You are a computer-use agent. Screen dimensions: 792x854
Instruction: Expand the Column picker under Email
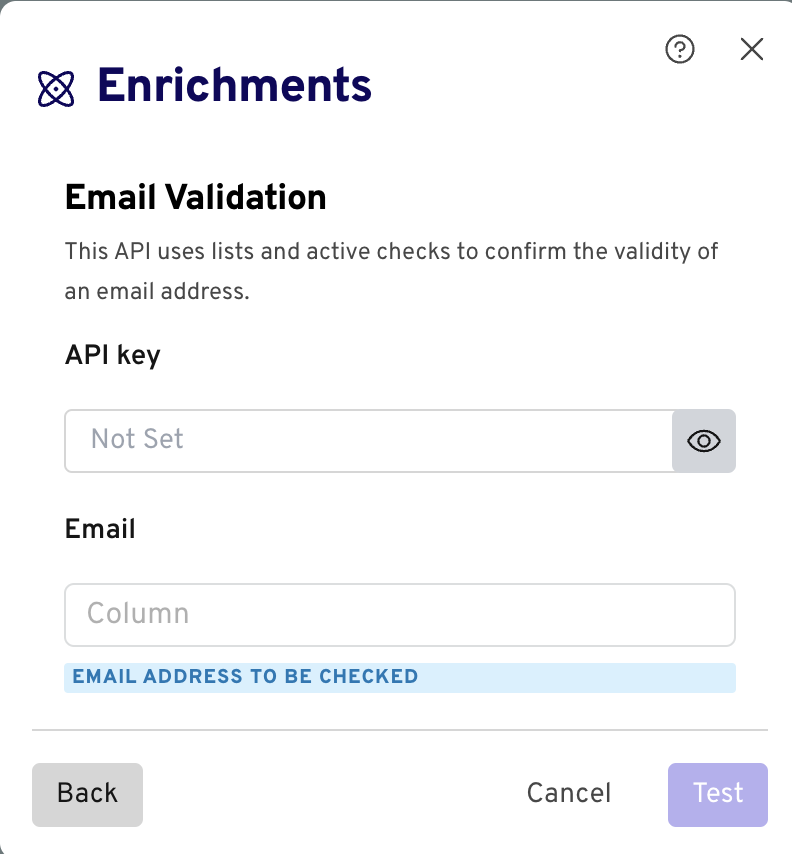point(400,614)
